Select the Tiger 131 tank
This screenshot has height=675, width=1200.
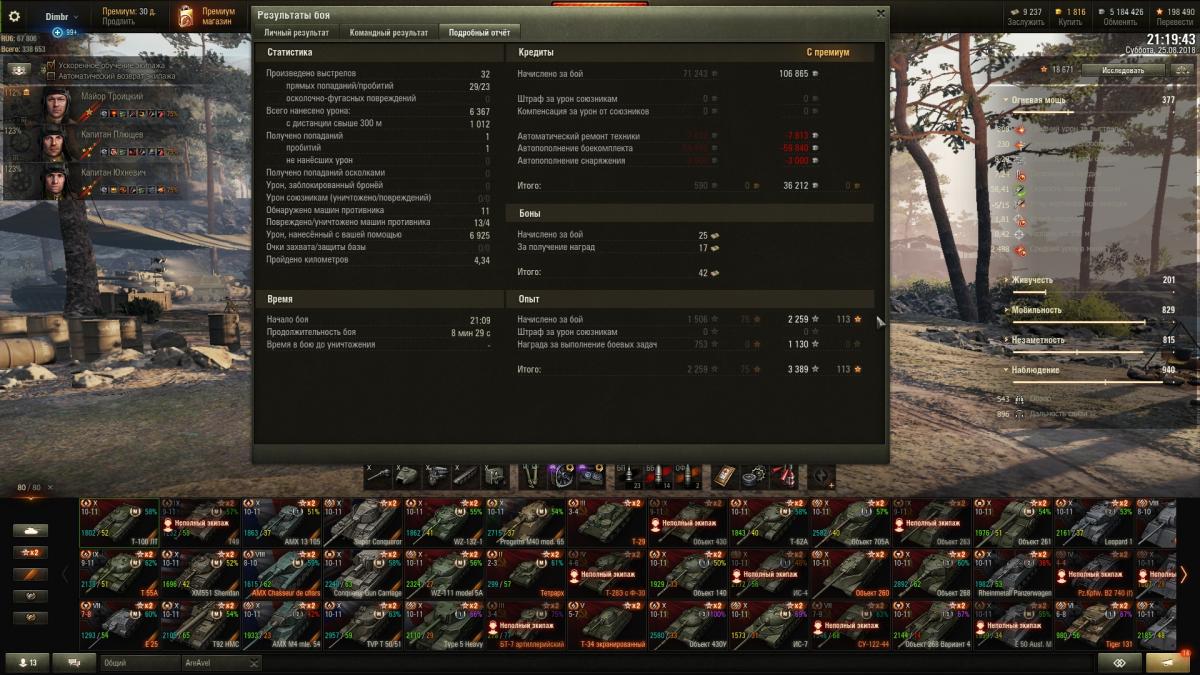pyautogui.click(x=1094, y=624)
